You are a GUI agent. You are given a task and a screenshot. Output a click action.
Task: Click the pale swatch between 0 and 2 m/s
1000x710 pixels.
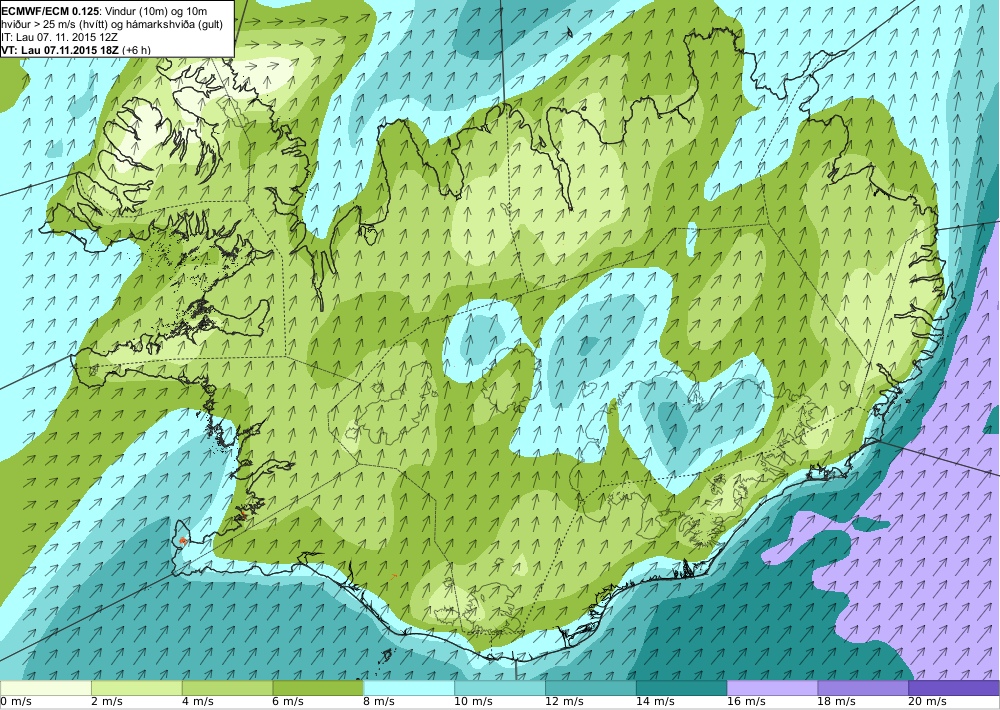click(45, 688)
